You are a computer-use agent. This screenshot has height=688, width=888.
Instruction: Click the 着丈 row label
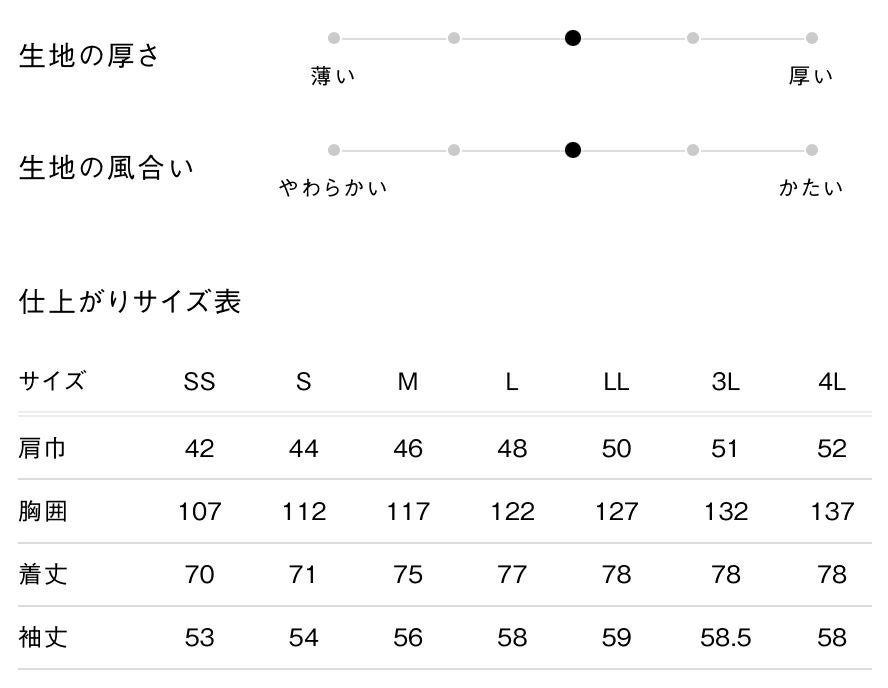(43, 575)
